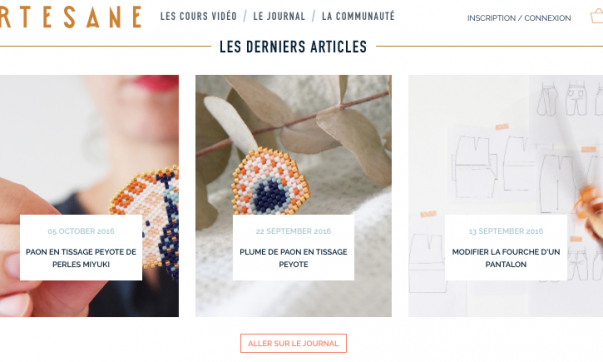Screen dimensions: 603x362
Task: Click the white caption card on plume article
Action: pos(293,247)
